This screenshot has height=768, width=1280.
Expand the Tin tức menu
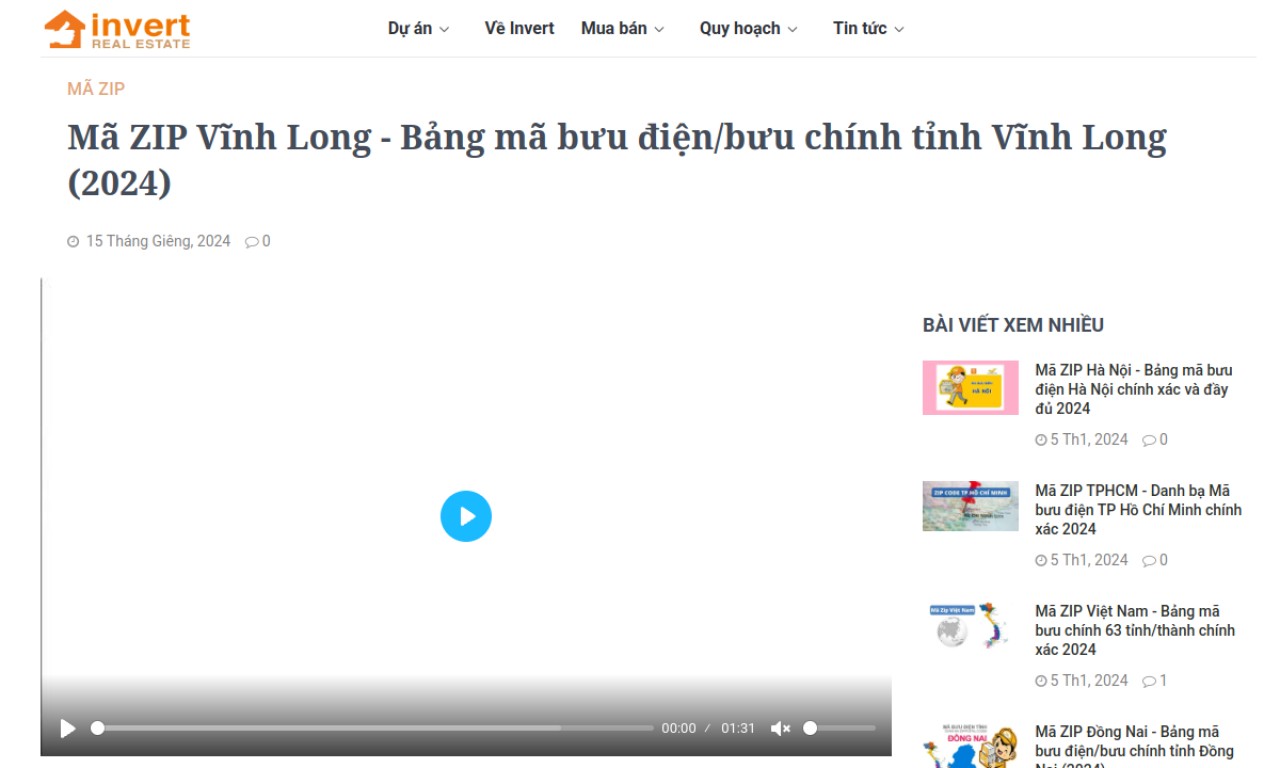868,28
